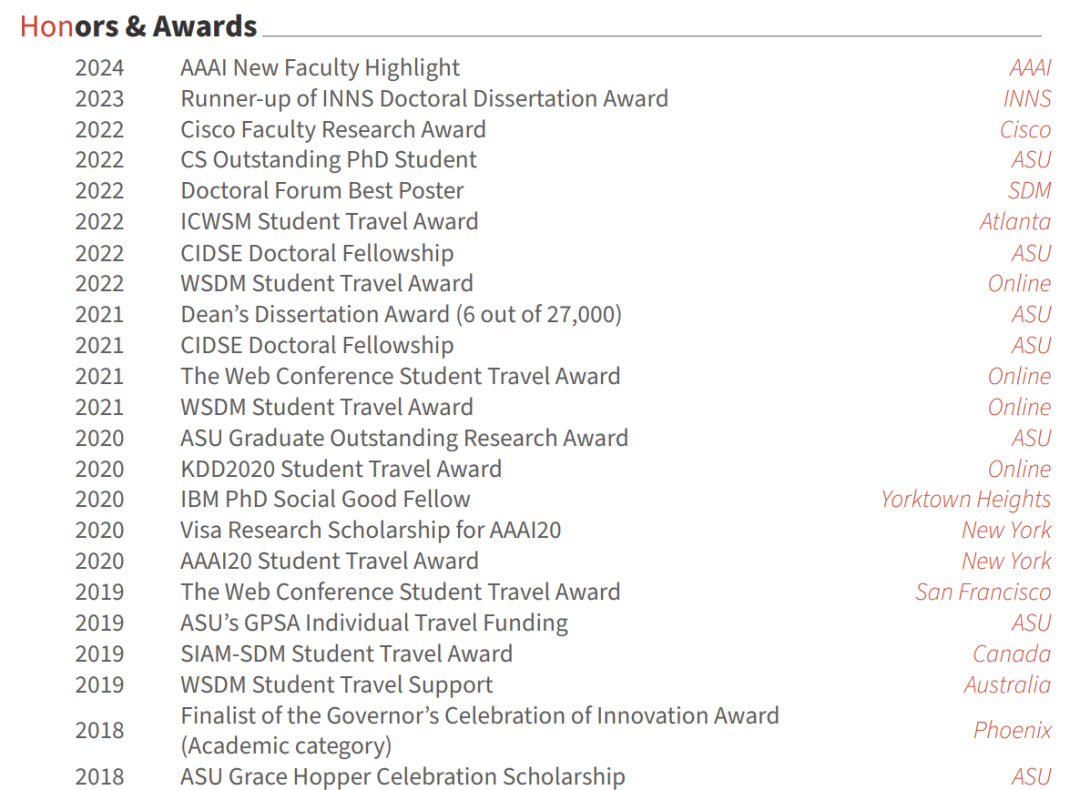Click the "Atlanta" location text

pos(1015,222)
